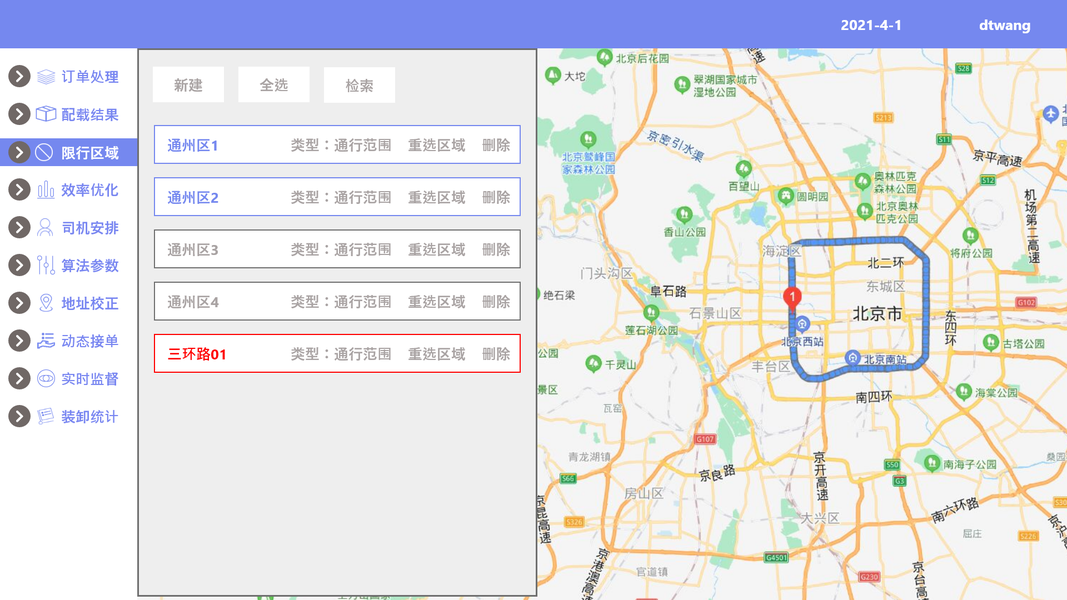Click the 效率优化 bar chart icon

[46, 190]
